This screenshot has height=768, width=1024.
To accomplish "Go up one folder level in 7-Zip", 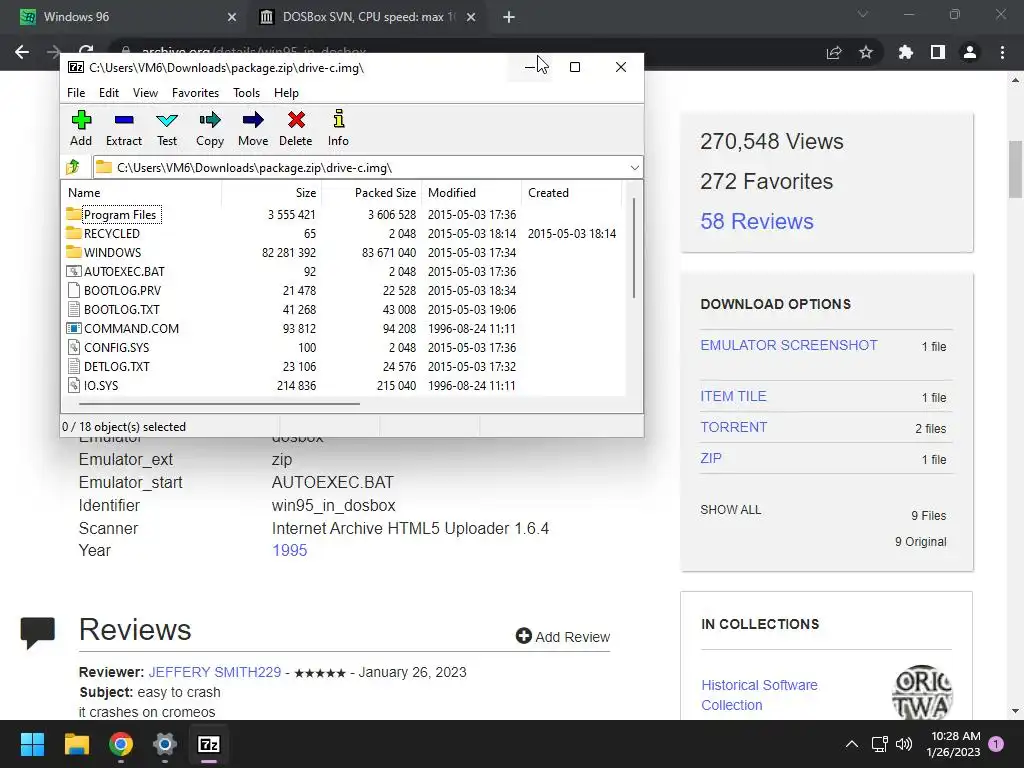I will click(x=73, y=168).
